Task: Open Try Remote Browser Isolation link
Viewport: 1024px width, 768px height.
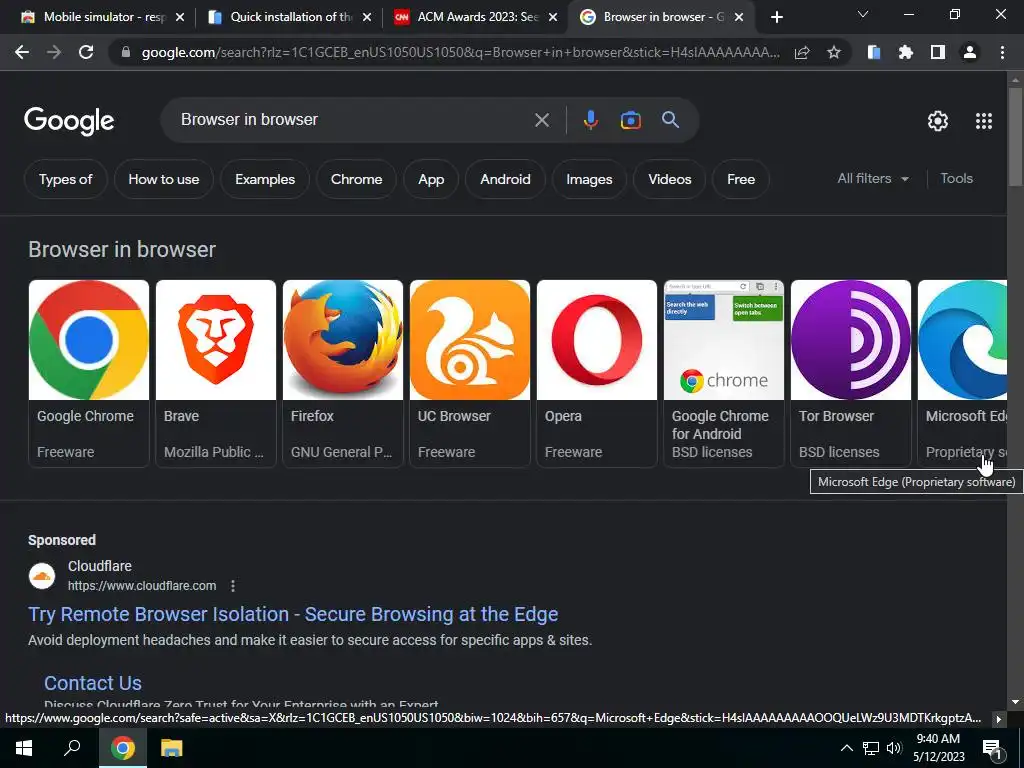Action: click(x=293, y=614)
